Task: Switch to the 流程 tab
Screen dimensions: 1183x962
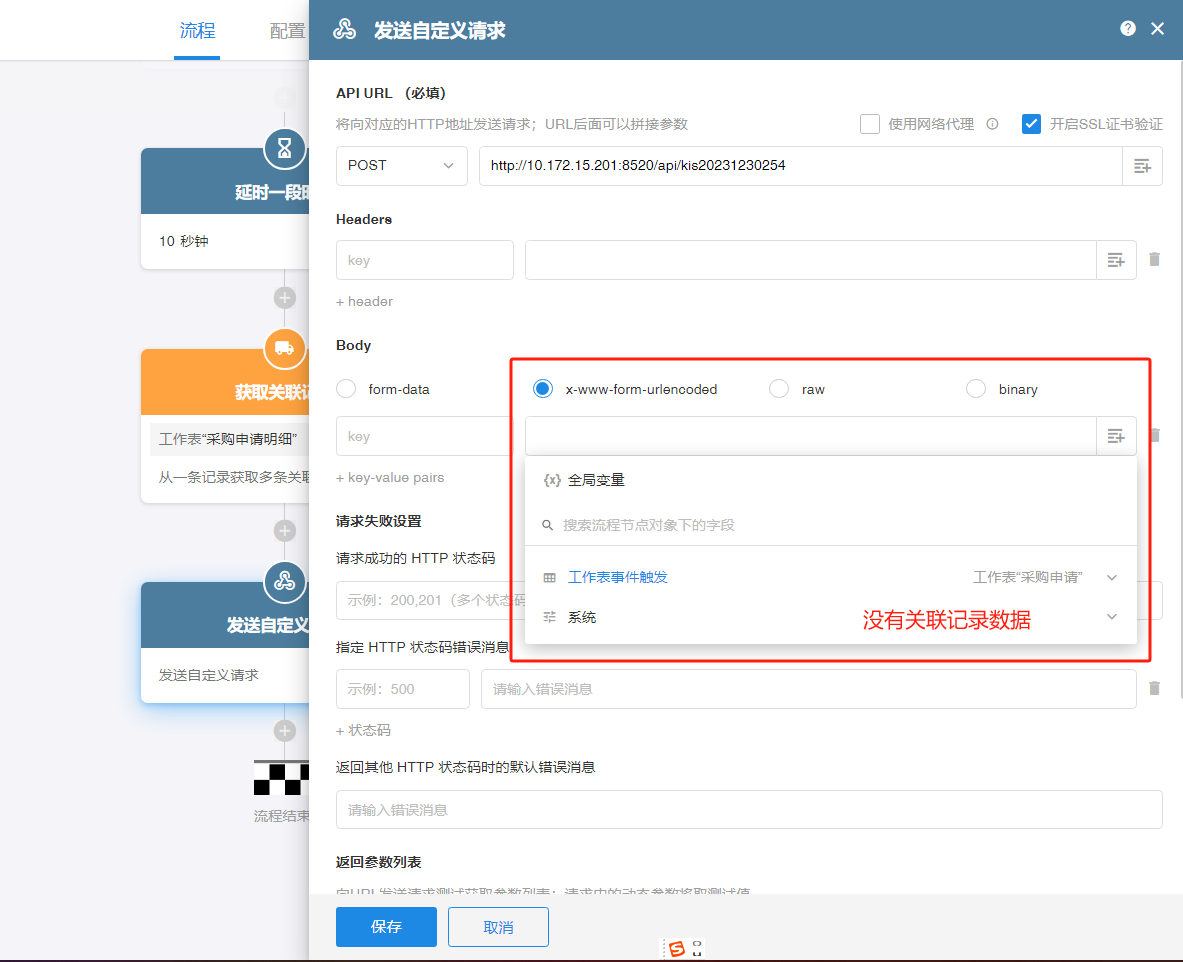Action: click(197, 31)
